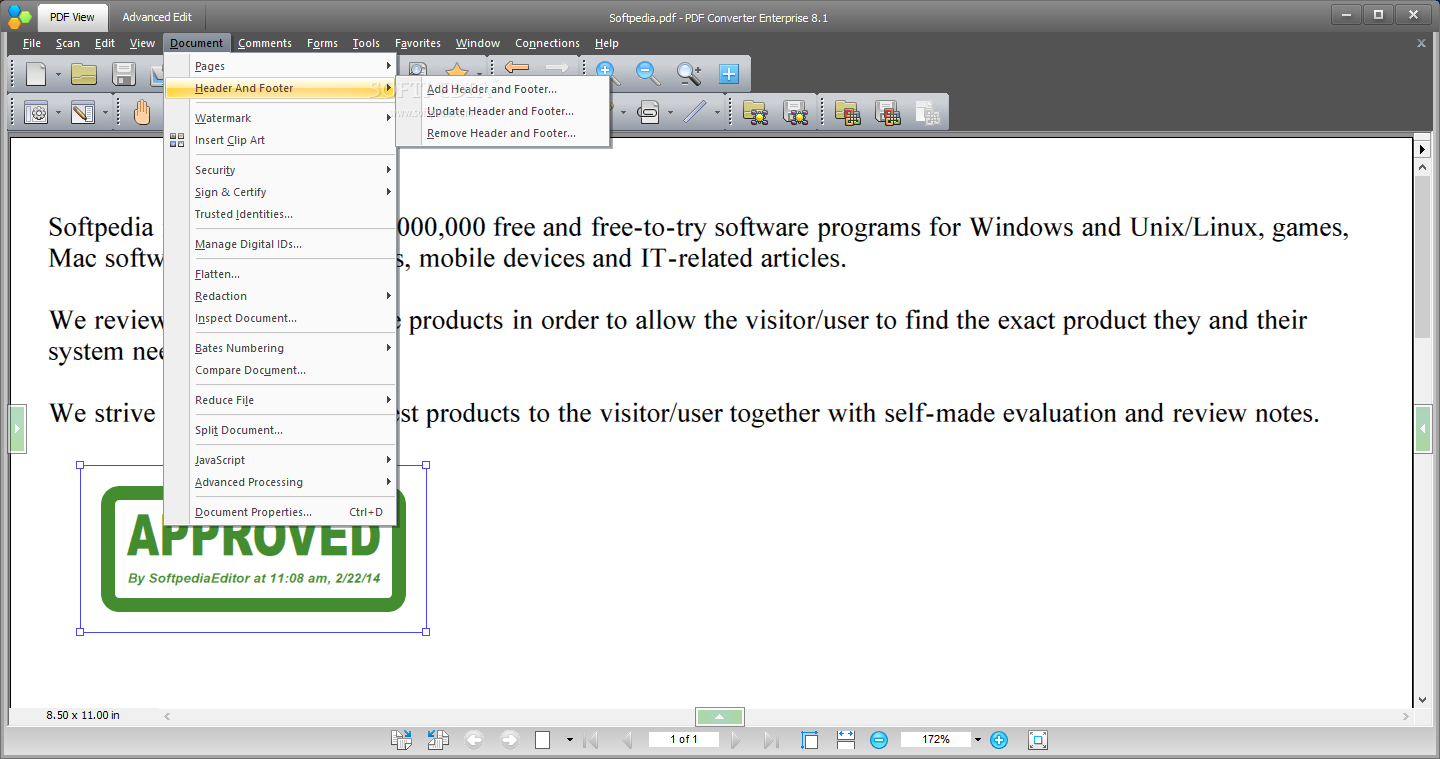1440x759 pixels.
Task: Open the paperclip tool dropdown arrow
Action: tap(670, 113)
